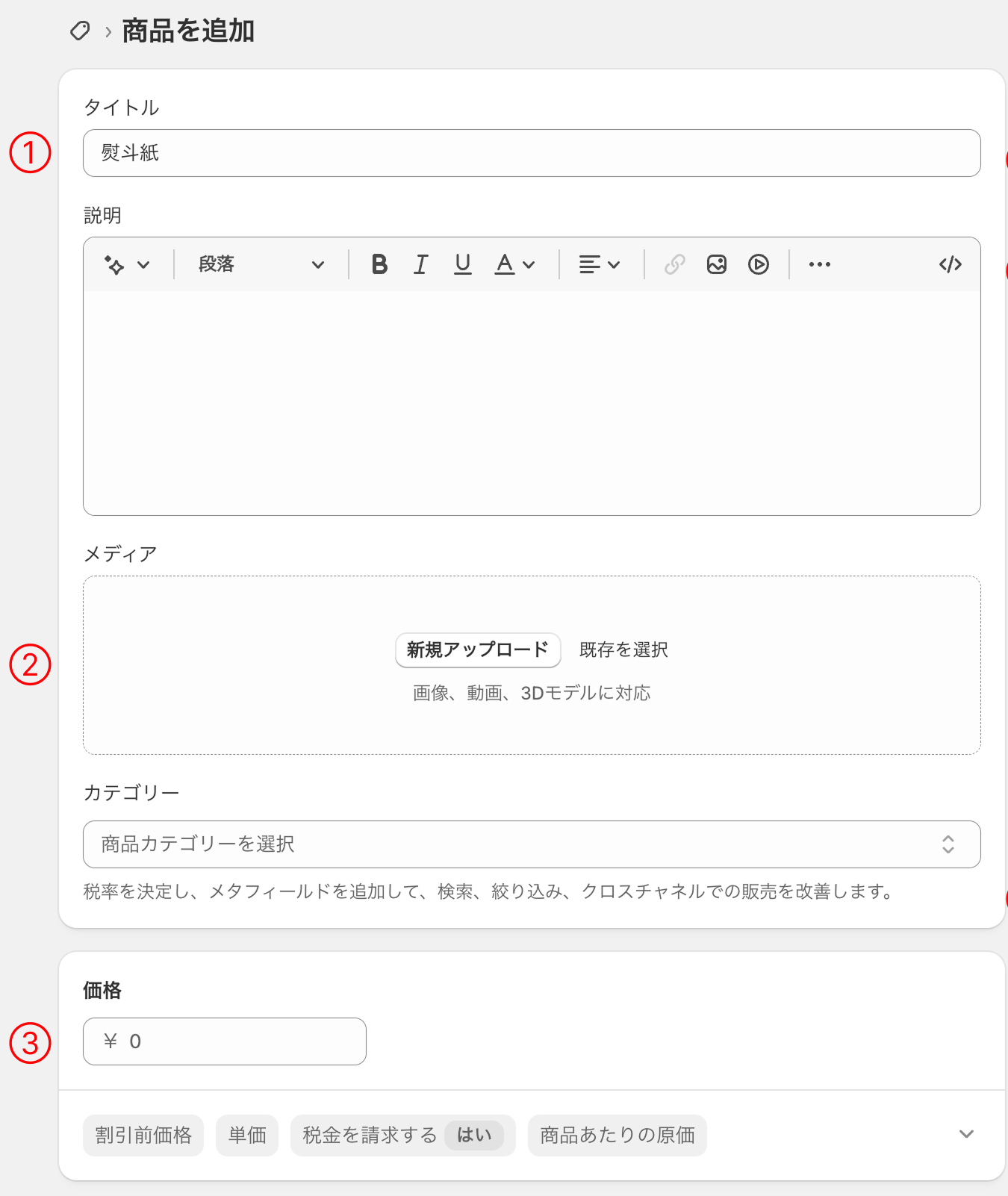Click the 既存を選択 link
Image resolution: width=1008 pixels, height=1196 pixels.
click(623, 650)
